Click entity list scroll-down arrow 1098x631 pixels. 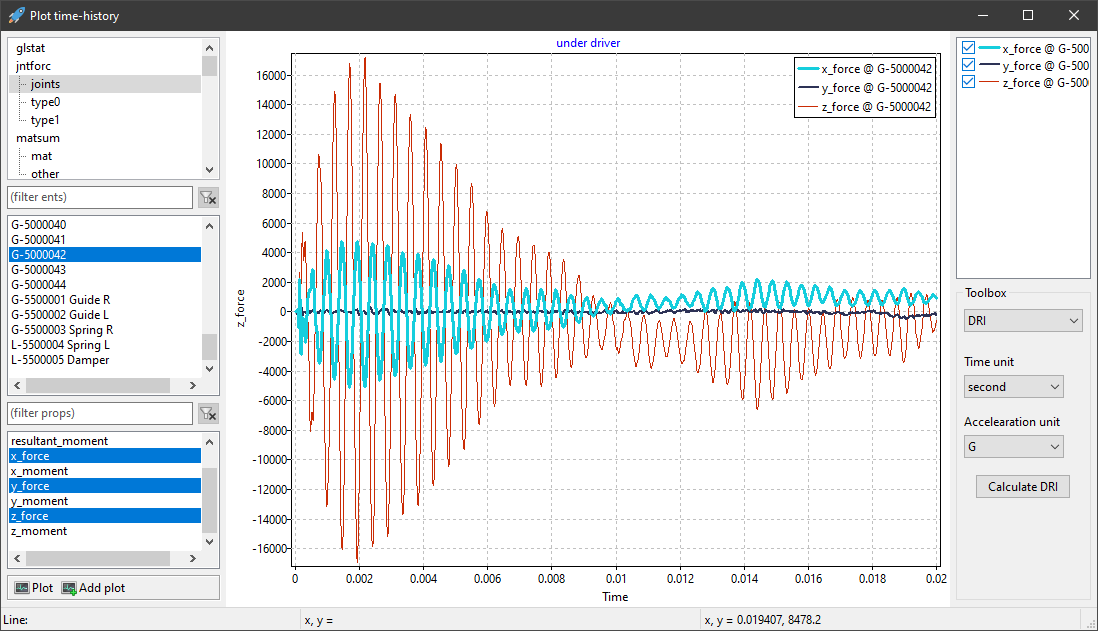(209, 368)
